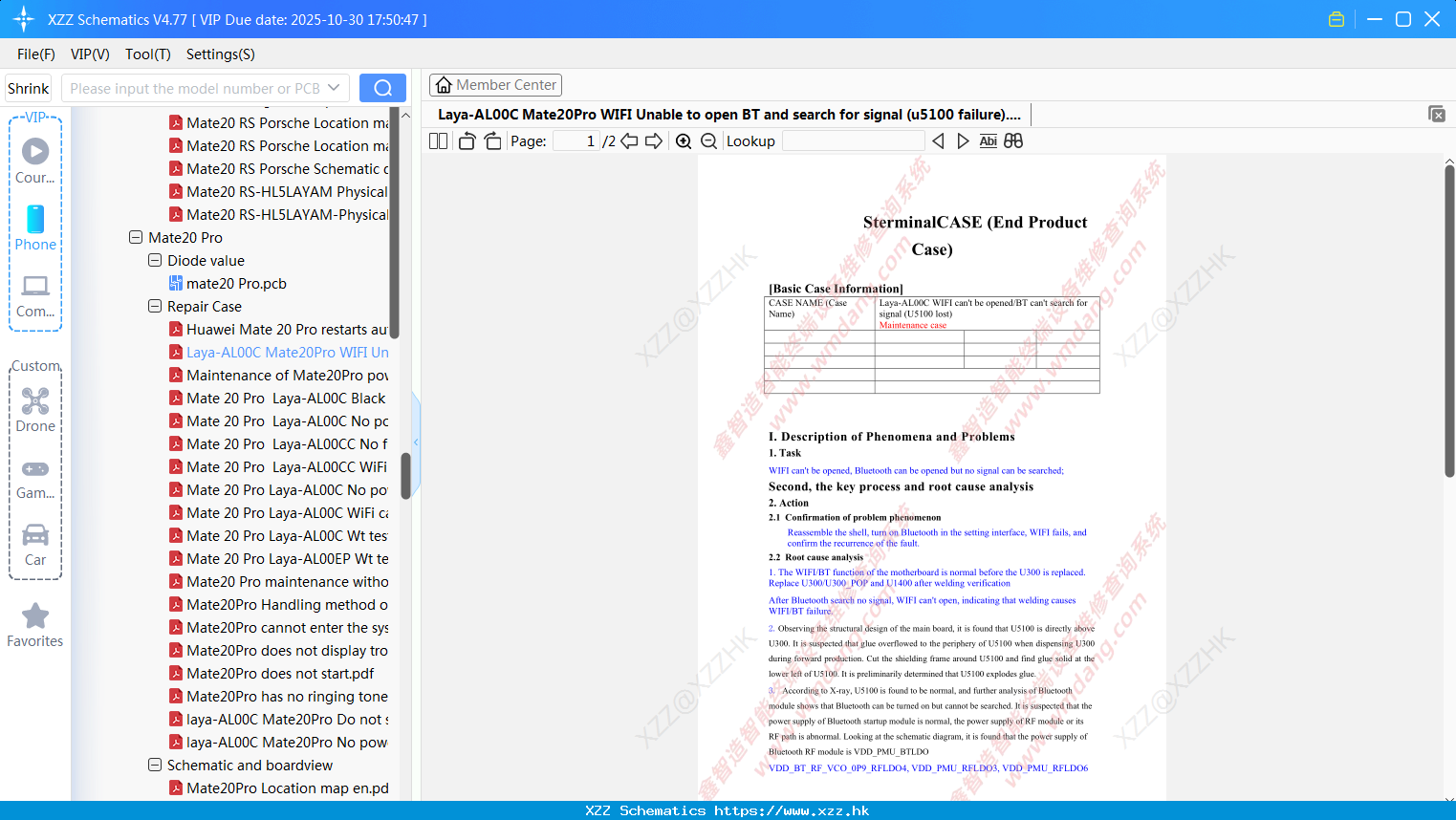Open Mate20Pro does not start.pdf
This screenshot has height=820, width=1456.
point(272,673)
